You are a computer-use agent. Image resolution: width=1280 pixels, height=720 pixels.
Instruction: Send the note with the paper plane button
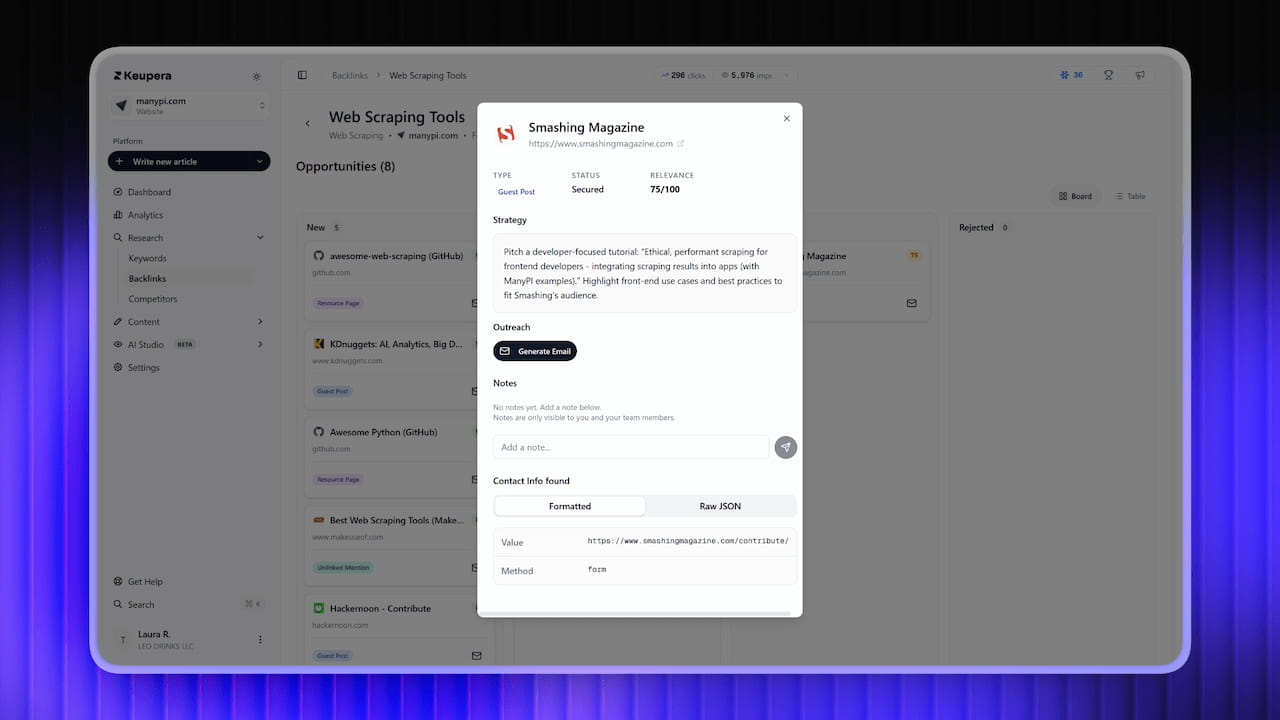pyautogui.click(x=786, y=447)
